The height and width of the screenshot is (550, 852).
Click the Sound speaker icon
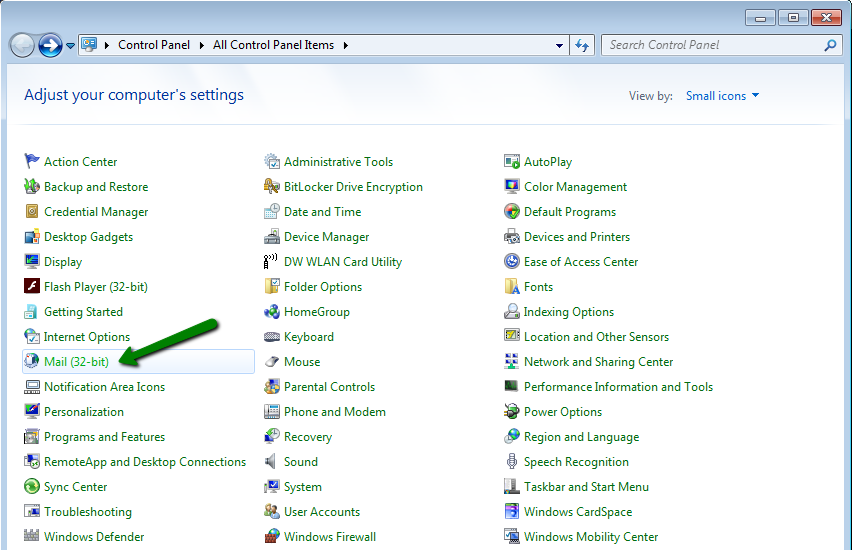tap(270, 461)
